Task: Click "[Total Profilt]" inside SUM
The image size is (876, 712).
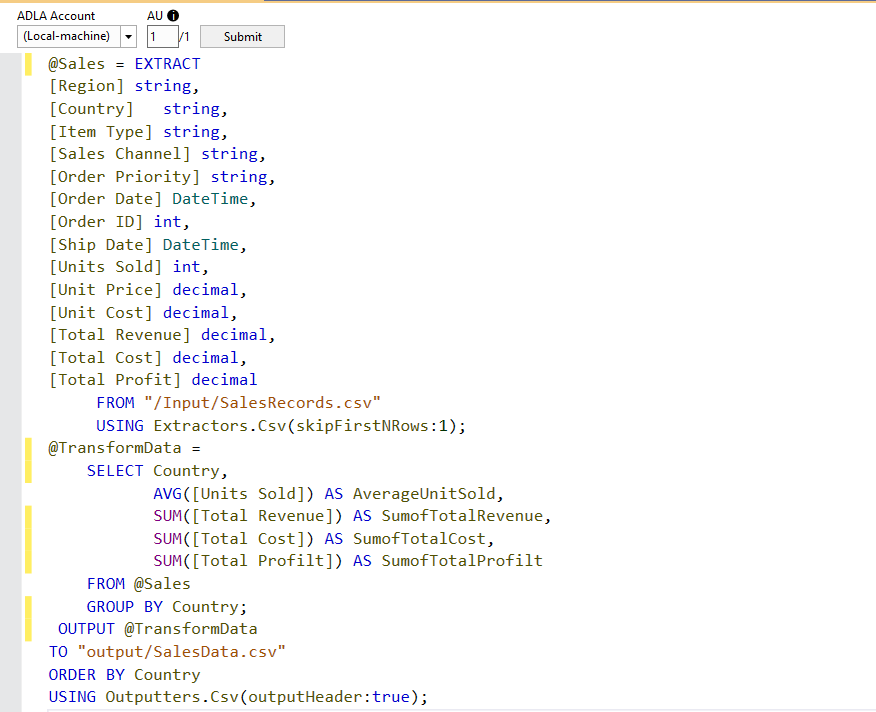Action: (x=262, y=561)
